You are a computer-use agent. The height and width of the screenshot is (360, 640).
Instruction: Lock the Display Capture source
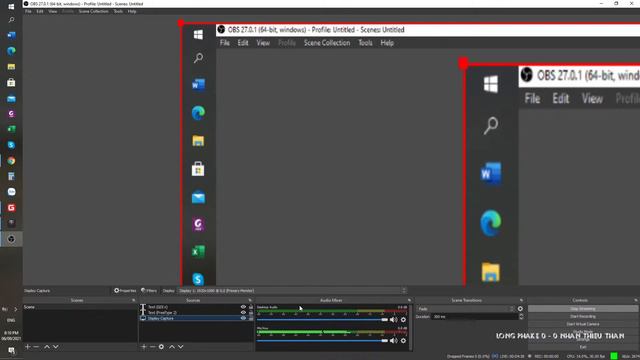point(251,318)
